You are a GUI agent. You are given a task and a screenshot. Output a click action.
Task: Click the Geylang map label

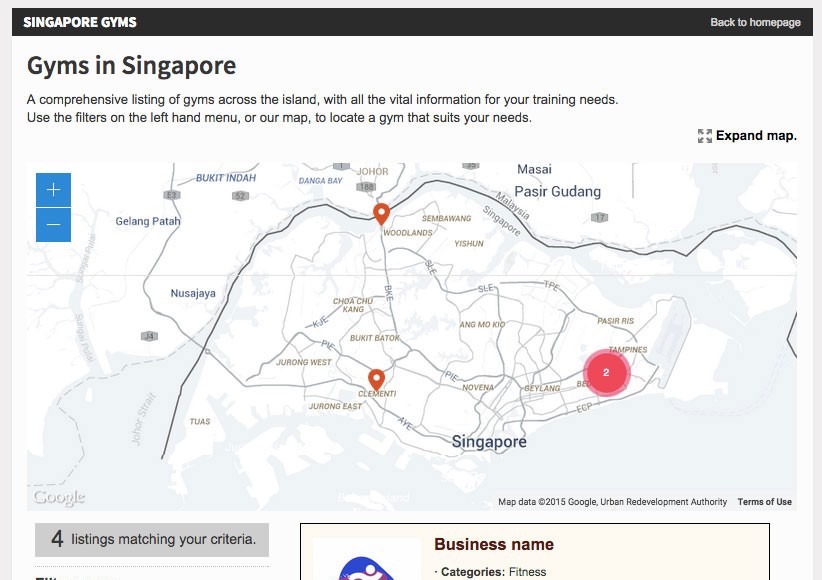542,389
